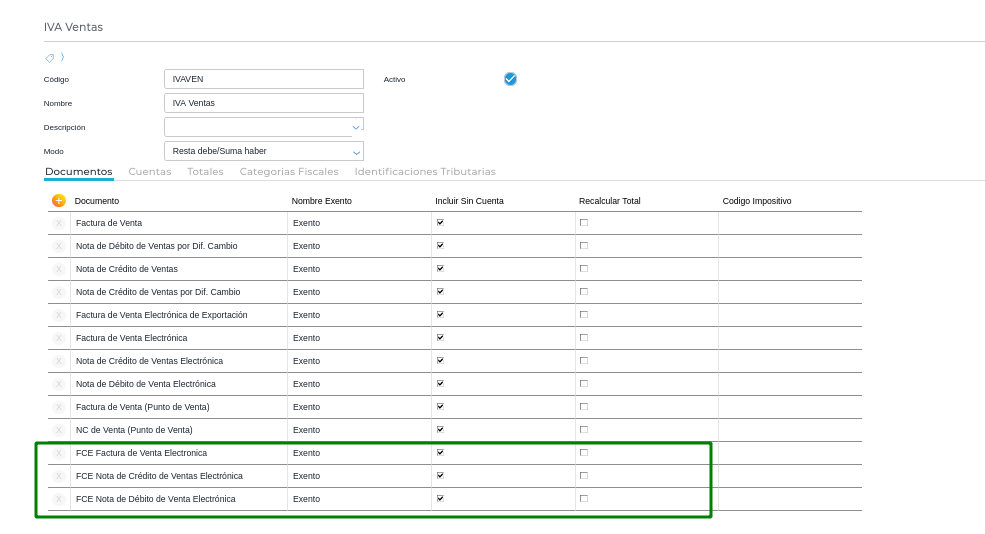Expand the Modo dropdown
Viewport: 985px width, 534px height.
355,151
